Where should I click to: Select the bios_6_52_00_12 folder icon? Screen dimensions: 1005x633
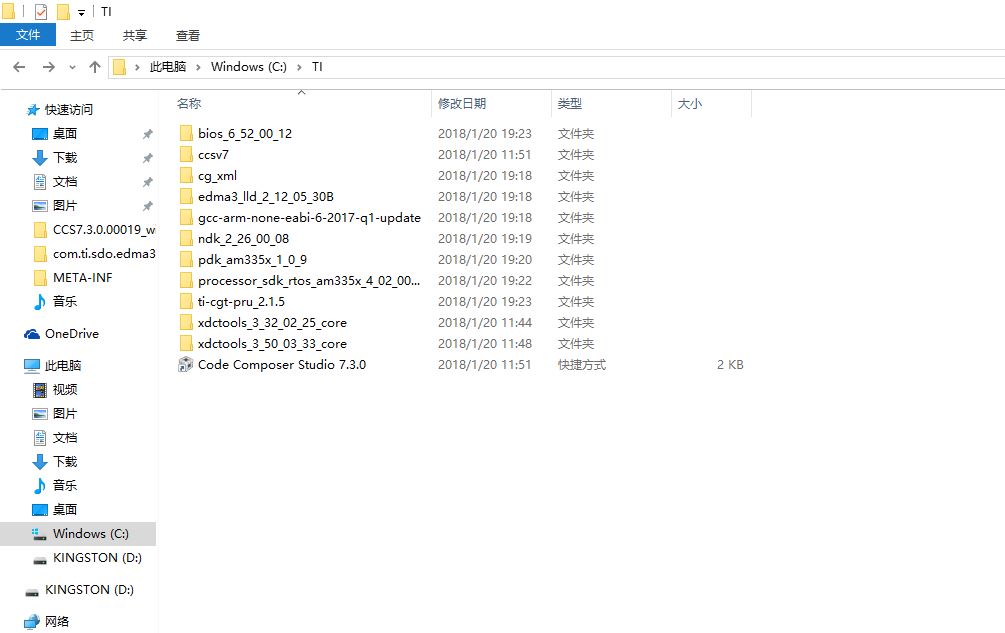[186, 133]
